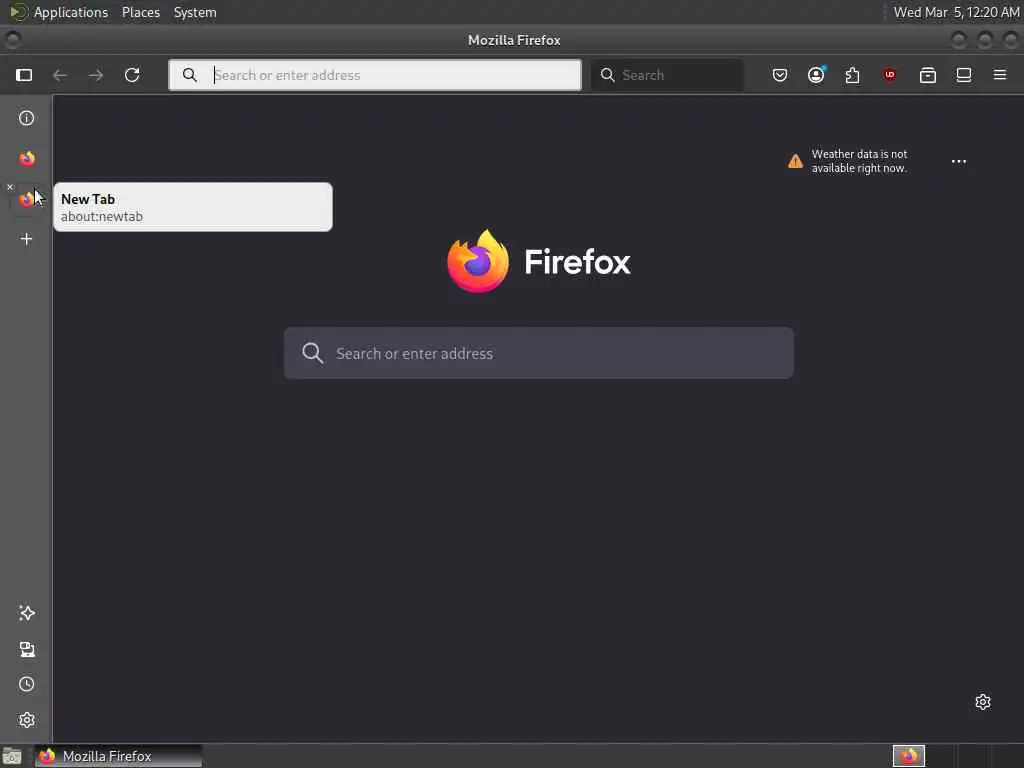Click the clock showing Wed Mar 5
Image resolution: width=1024 pixels, height=768 pixels.
pos(956,12)
